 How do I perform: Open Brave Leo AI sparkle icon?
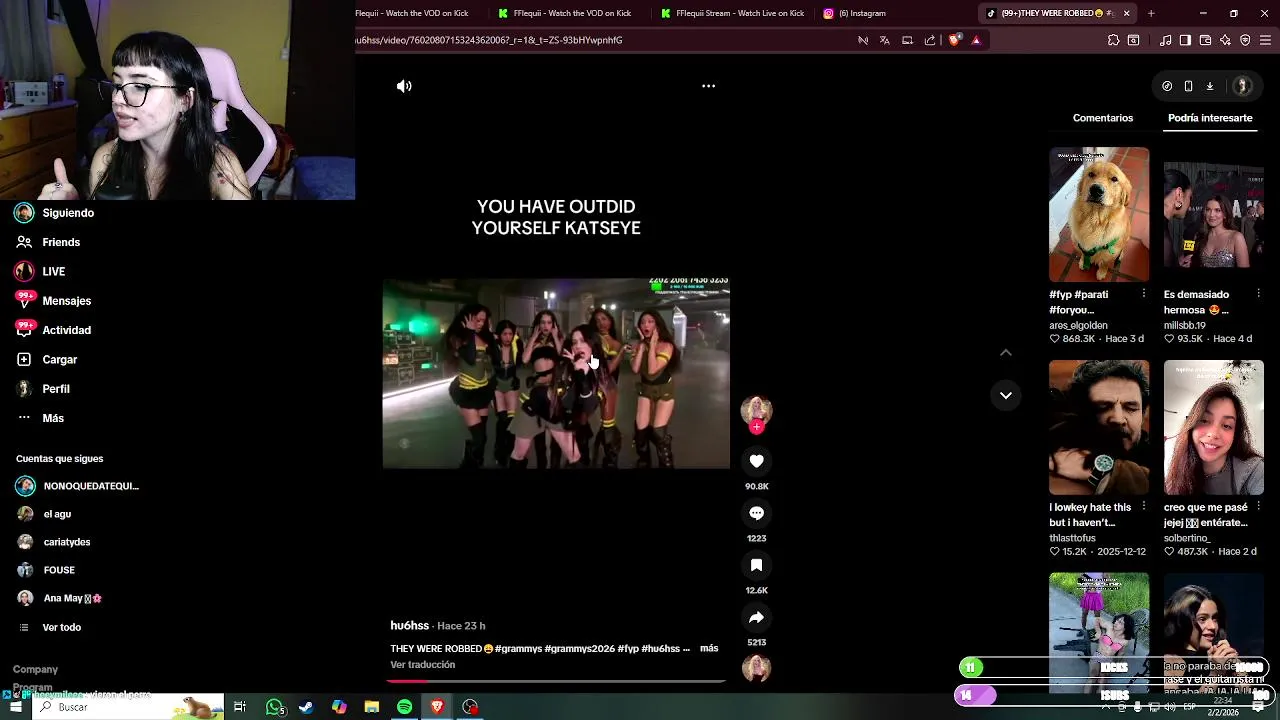coord(1225,40)
